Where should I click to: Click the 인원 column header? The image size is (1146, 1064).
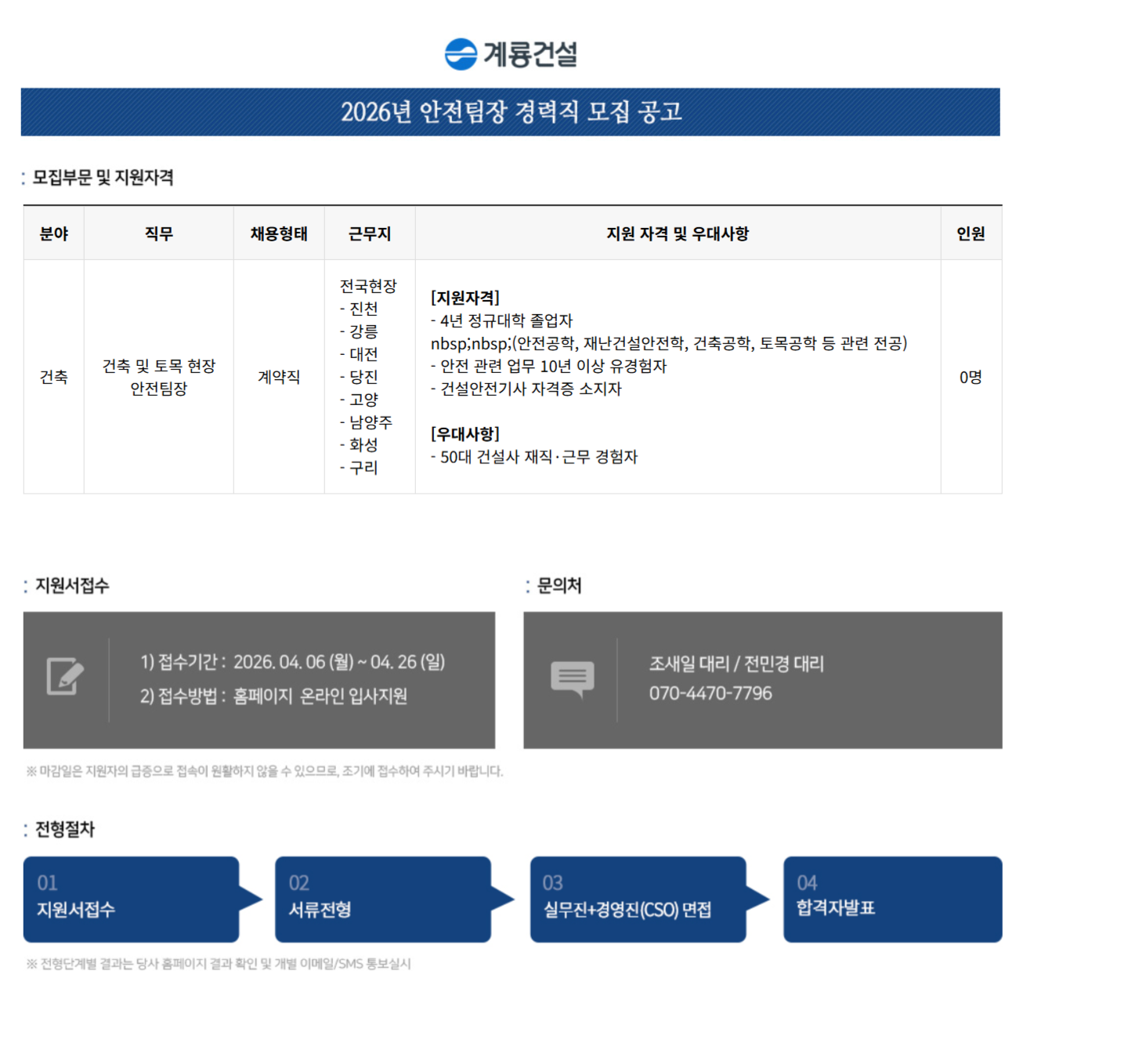[x=971, y=233]
